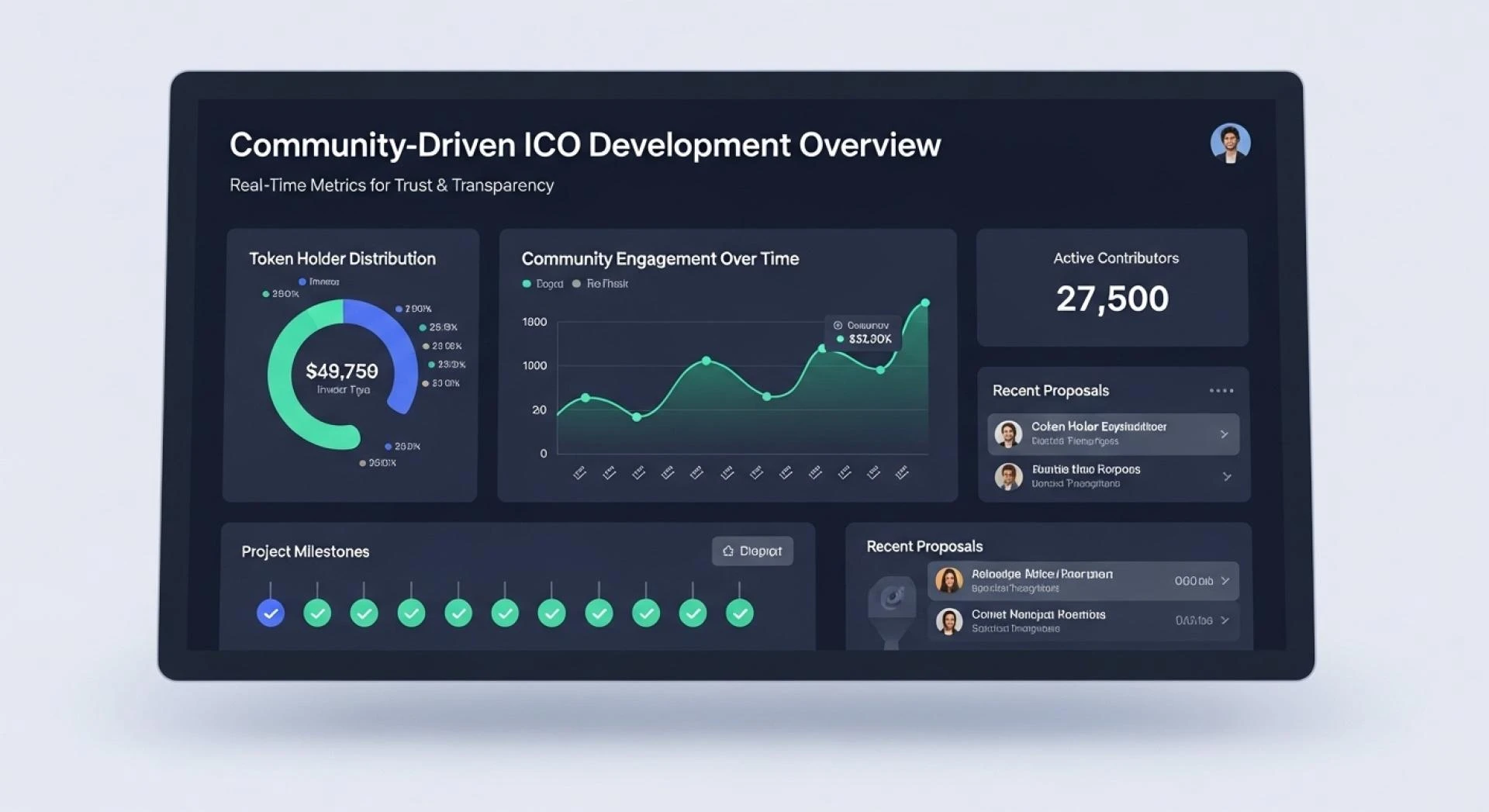Click avatar of Coken Holor proposal
1489x812 pixels.
point(1008,434)
